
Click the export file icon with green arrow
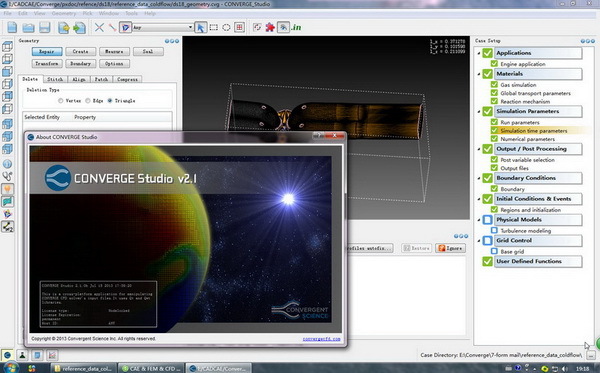point(79,28)
